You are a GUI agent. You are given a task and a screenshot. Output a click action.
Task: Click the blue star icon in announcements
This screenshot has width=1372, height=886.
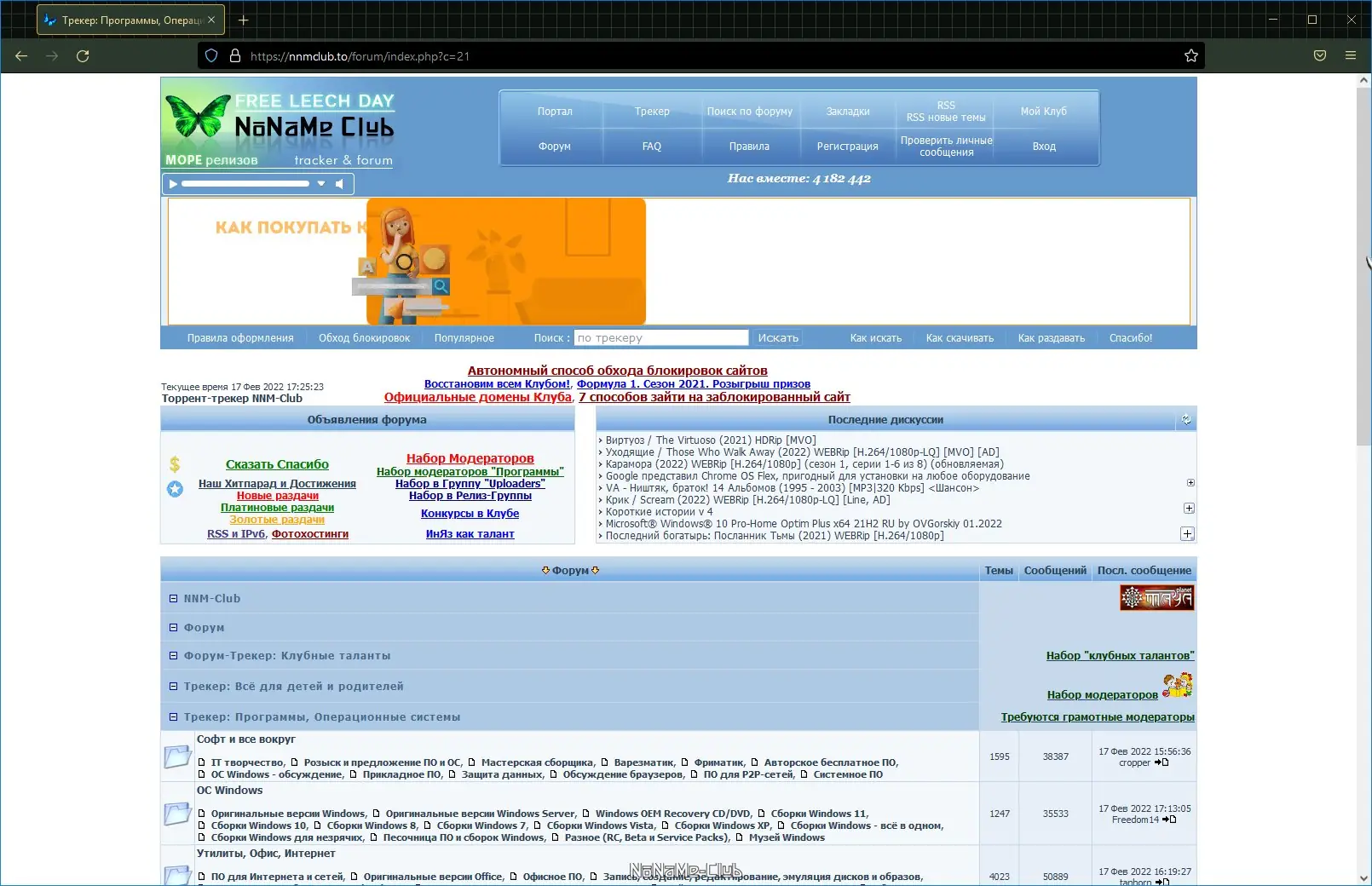coord(175,489)
